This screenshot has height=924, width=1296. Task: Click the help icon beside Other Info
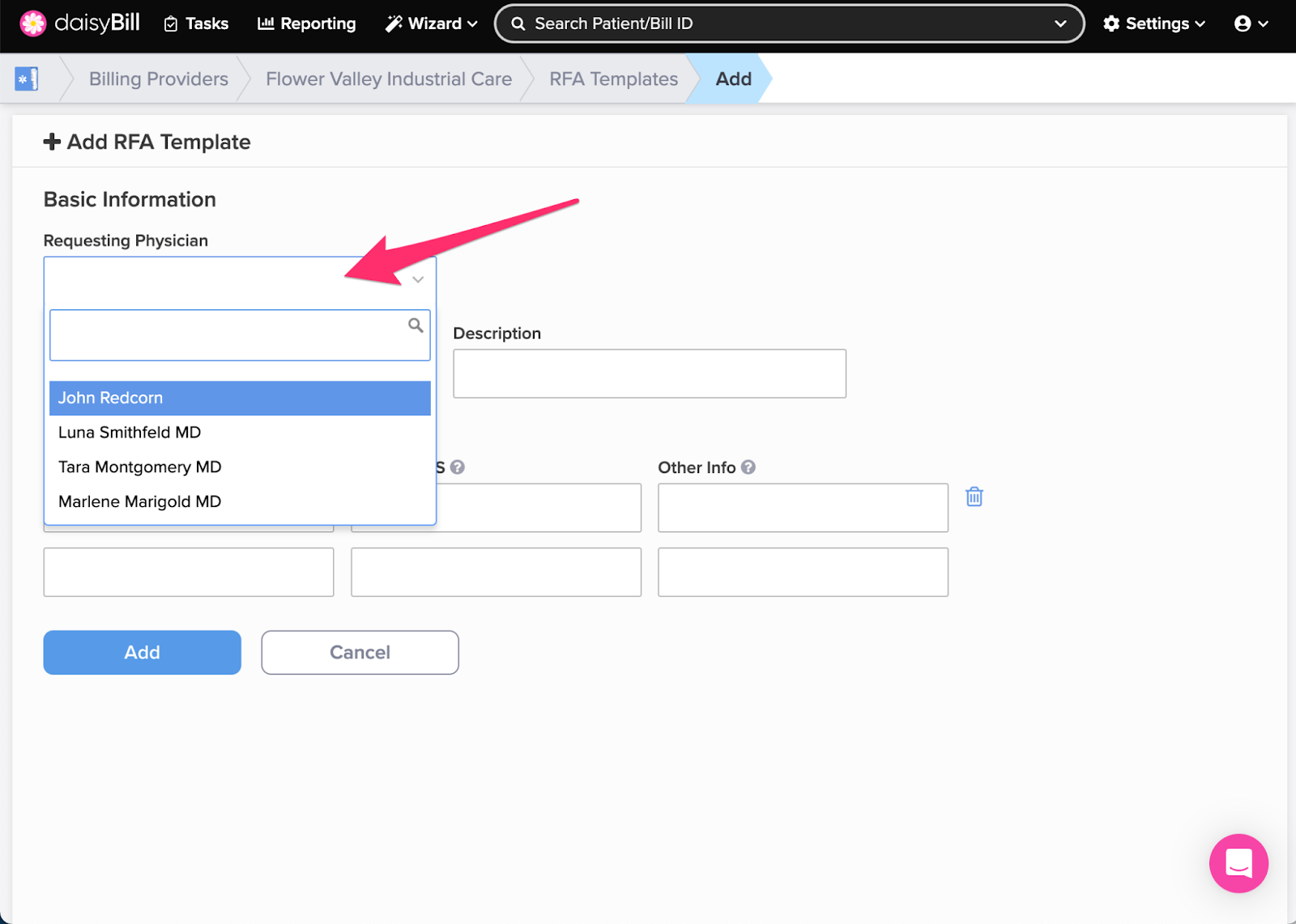[748, 467]
